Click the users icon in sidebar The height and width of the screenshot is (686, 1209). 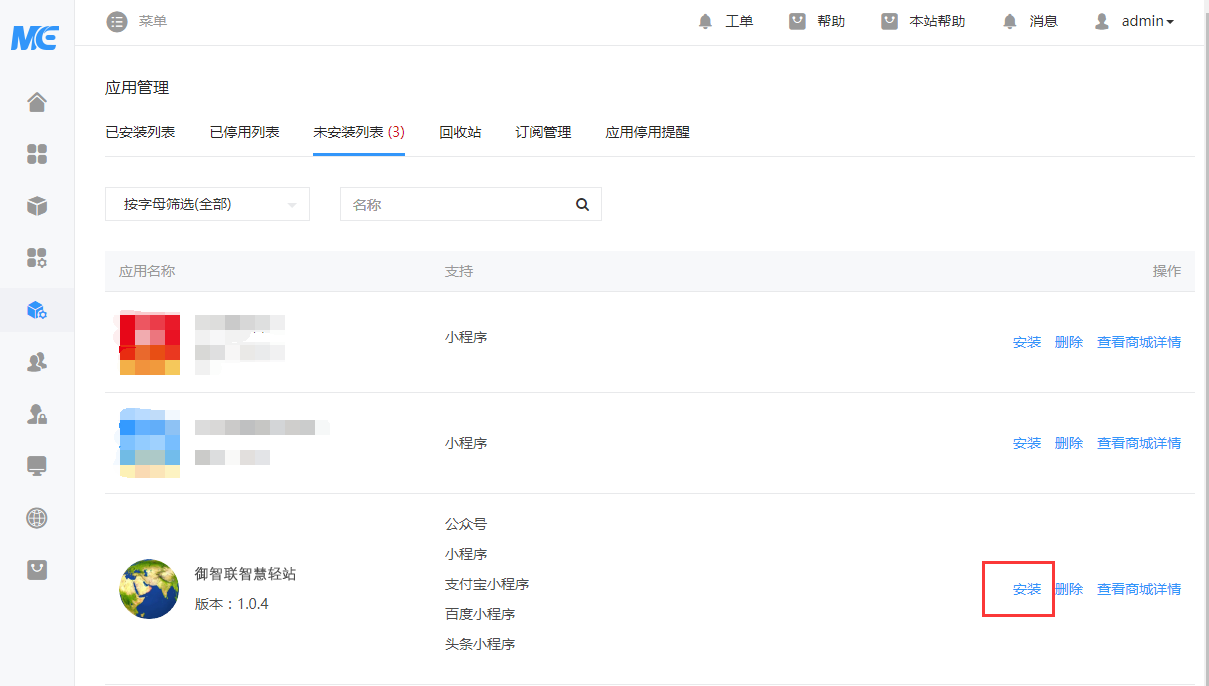click(x=37, y=362)
